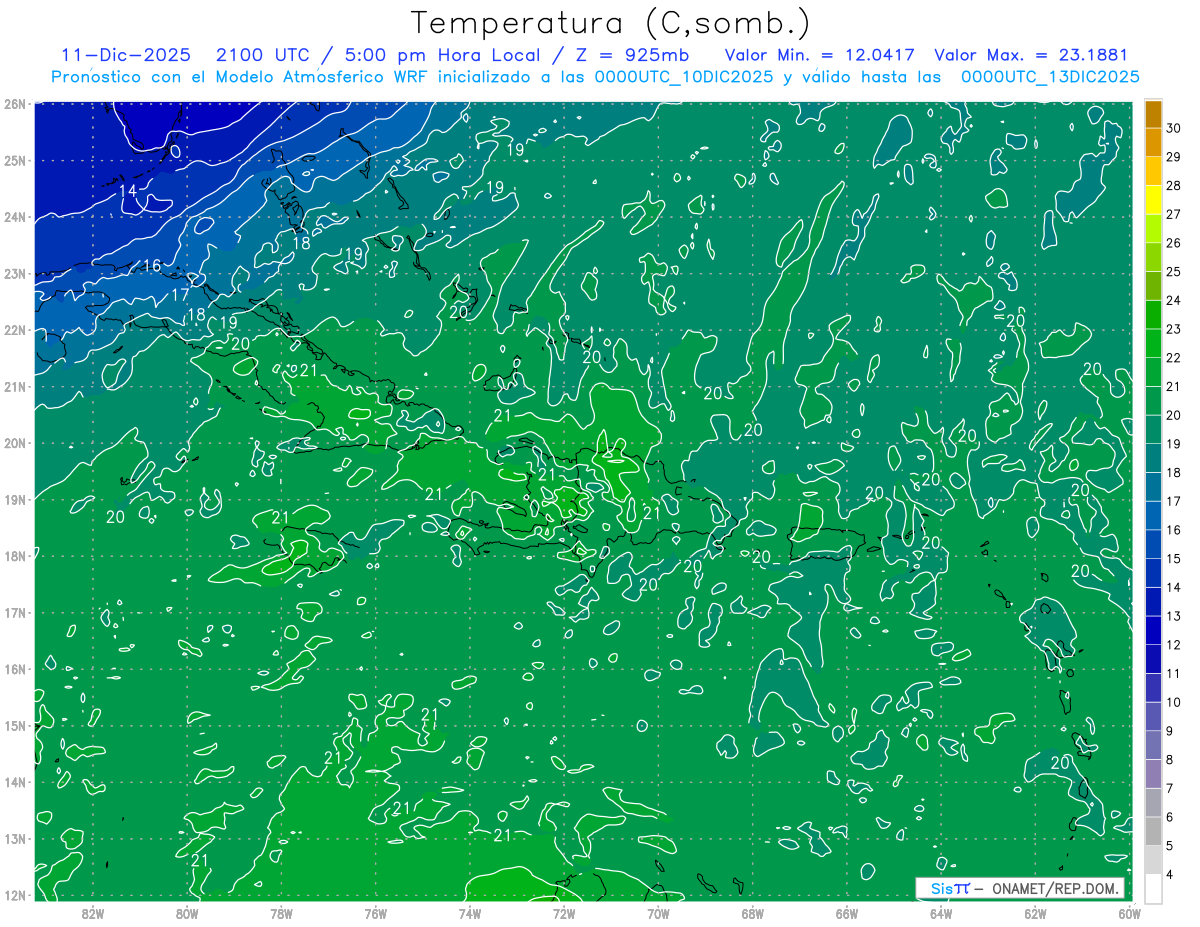This screenshot has width=1200, height=927.
Task: Click the title 'Temperatura (C,somb.)'
Action: [611, 23]
